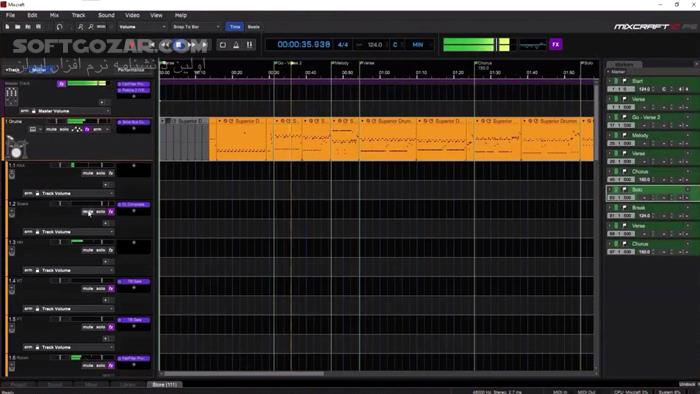
Task: Open the Master track fx button
Action: (x=61, y=83)
